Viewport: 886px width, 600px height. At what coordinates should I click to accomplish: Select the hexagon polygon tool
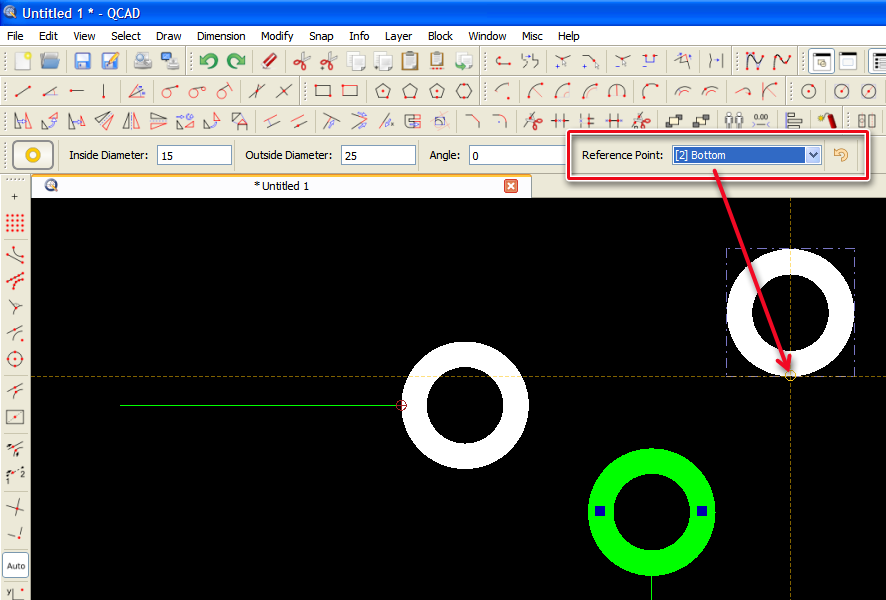pyautogui.click(x=464, y=91)
